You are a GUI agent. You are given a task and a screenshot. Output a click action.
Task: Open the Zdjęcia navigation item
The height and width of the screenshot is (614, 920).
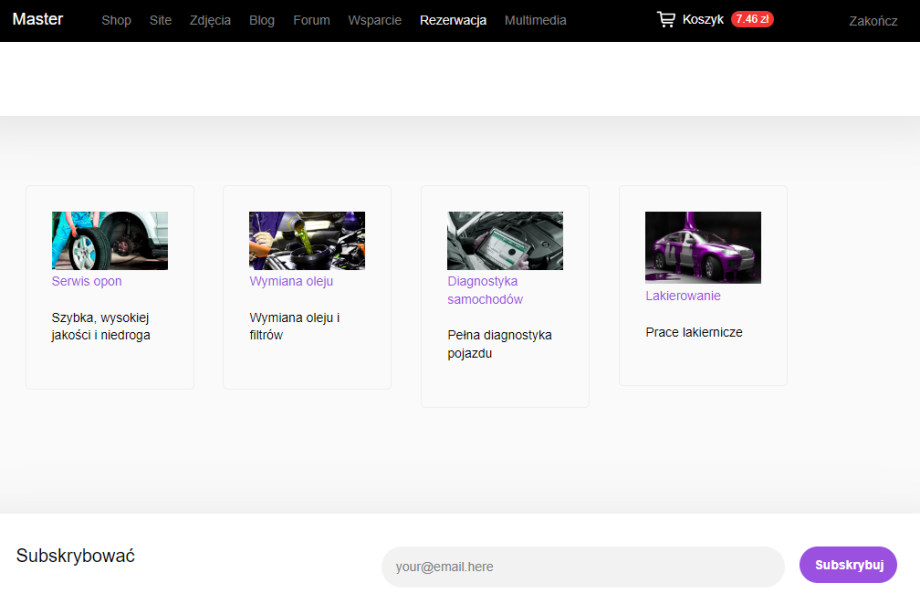(210, 20)
